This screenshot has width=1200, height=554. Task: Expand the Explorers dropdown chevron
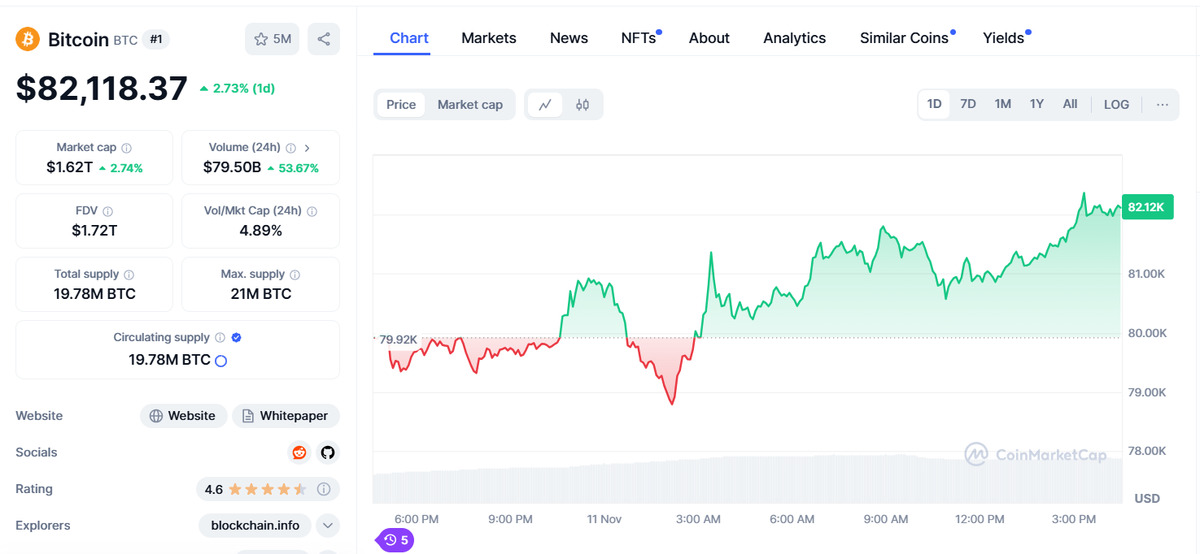coord(328,526)
